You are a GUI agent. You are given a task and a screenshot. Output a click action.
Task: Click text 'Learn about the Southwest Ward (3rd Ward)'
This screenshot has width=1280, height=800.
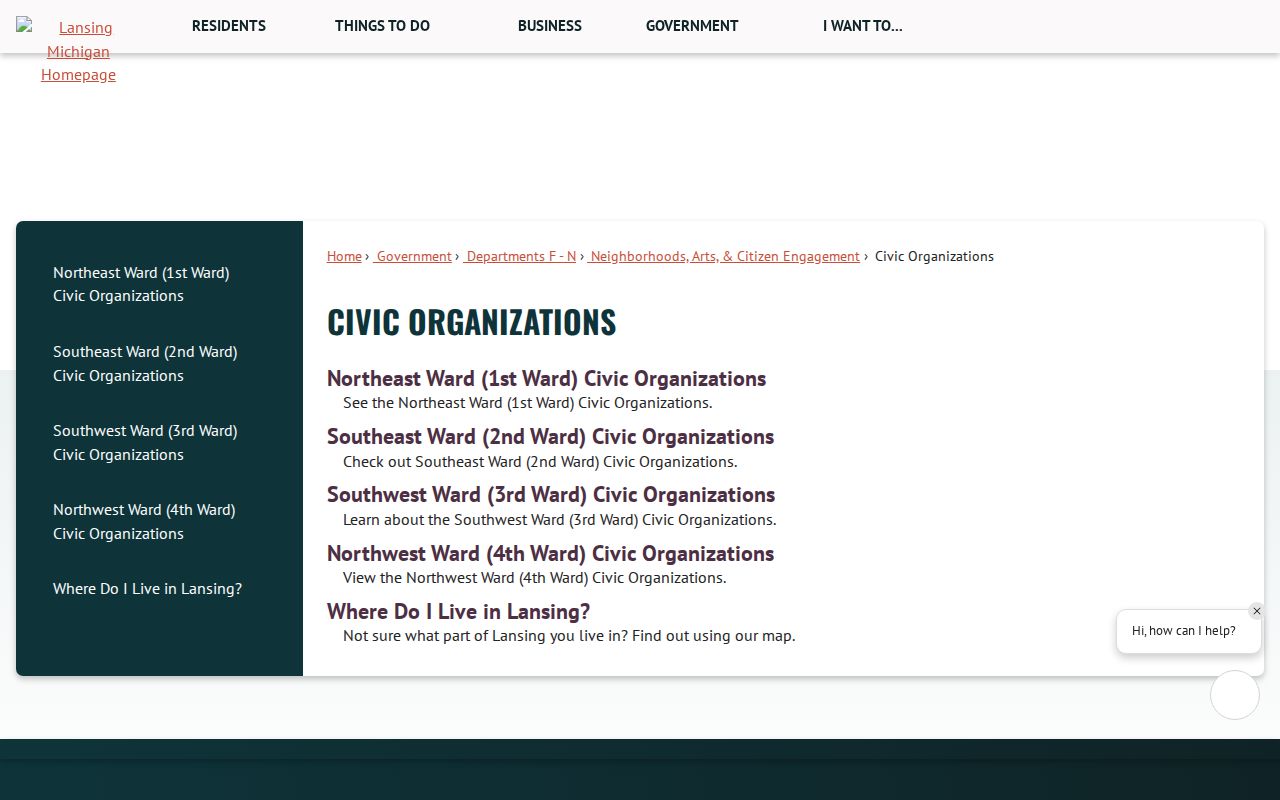pos(490,520)
